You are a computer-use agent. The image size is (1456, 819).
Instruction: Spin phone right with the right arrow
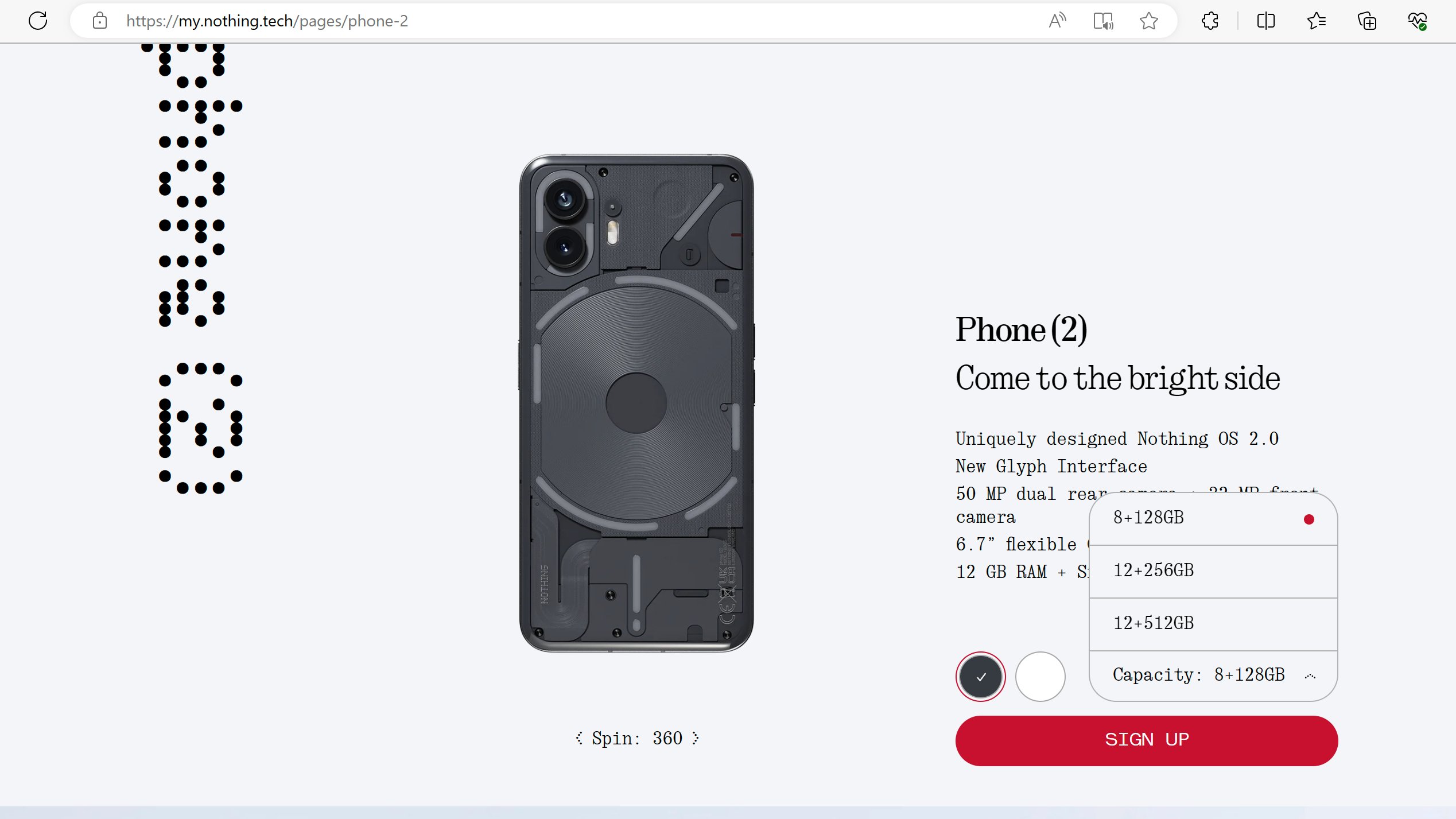(696, 738)
